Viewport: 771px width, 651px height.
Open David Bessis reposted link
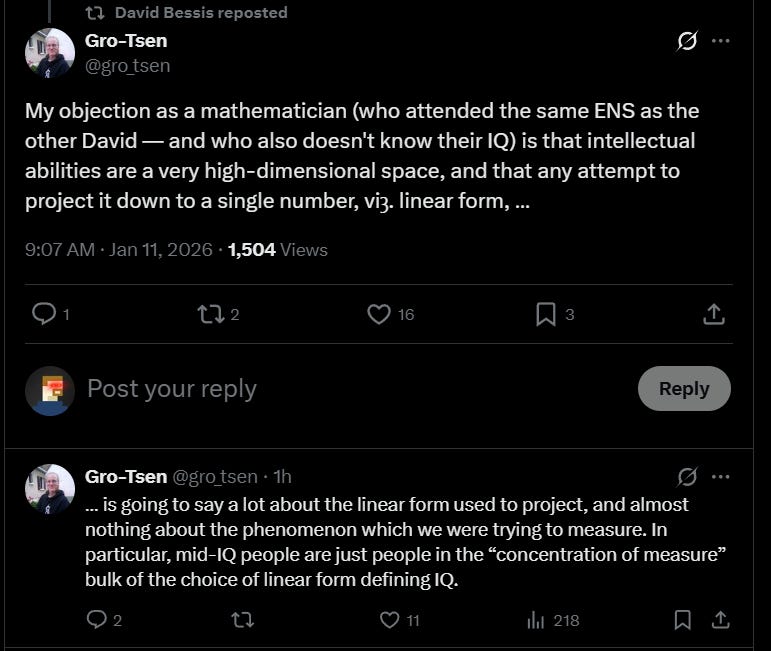[x=200, y=13]
